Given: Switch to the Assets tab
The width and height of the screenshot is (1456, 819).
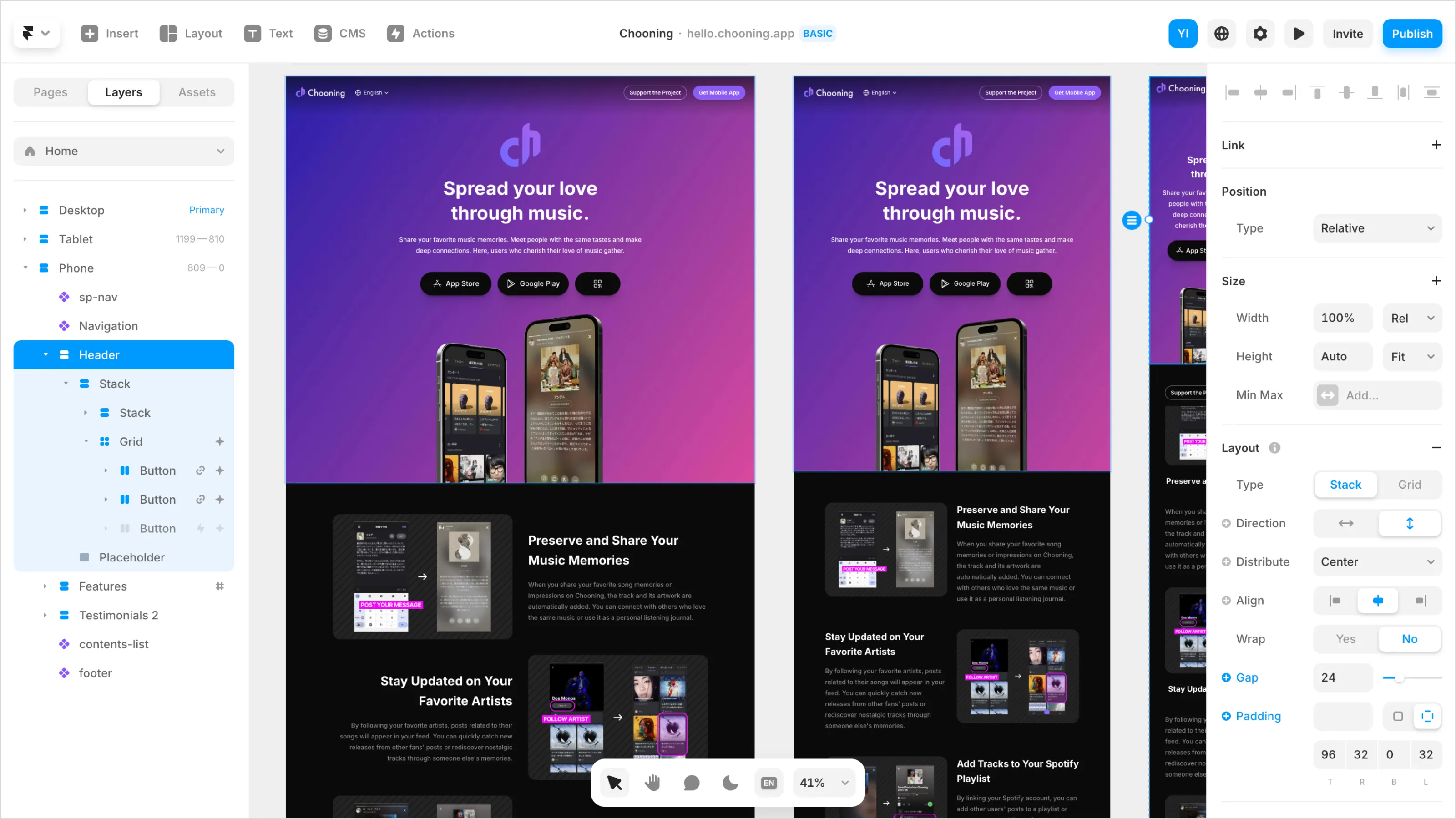Looking at the screenshot, I should tap(197, 92).
